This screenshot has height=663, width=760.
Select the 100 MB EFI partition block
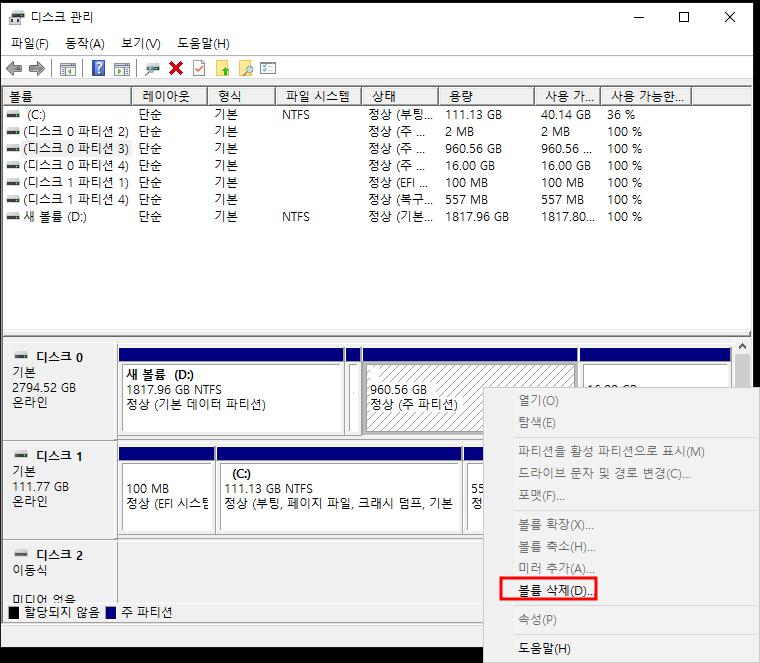[x=166, y=490]
